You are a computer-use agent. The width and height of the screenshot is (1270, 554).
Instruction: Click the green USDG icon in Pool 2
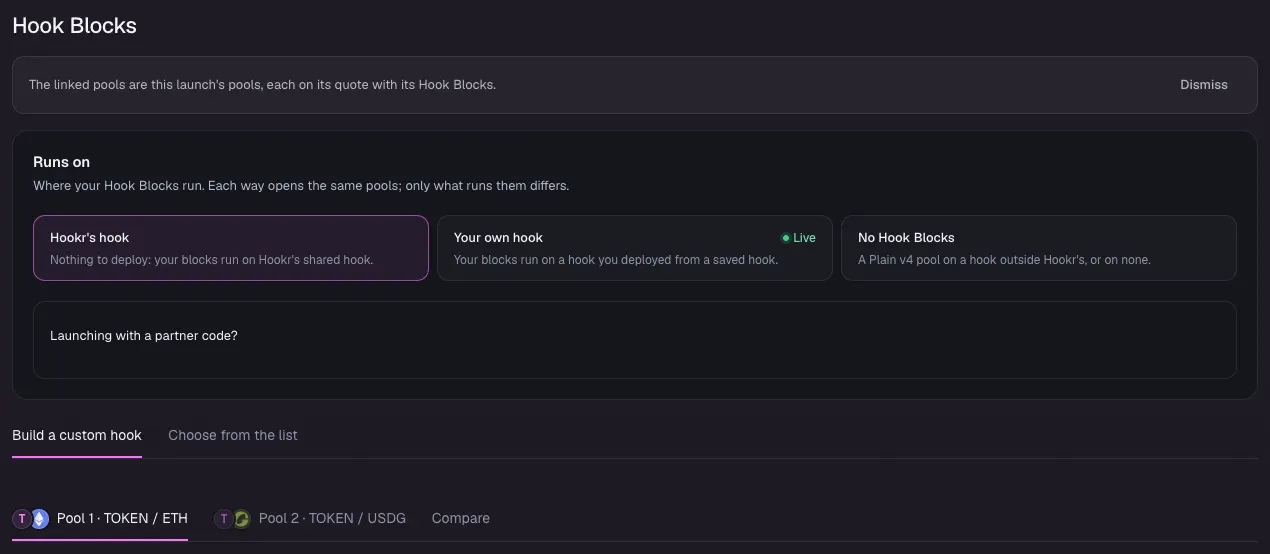(x=241, y=519)
